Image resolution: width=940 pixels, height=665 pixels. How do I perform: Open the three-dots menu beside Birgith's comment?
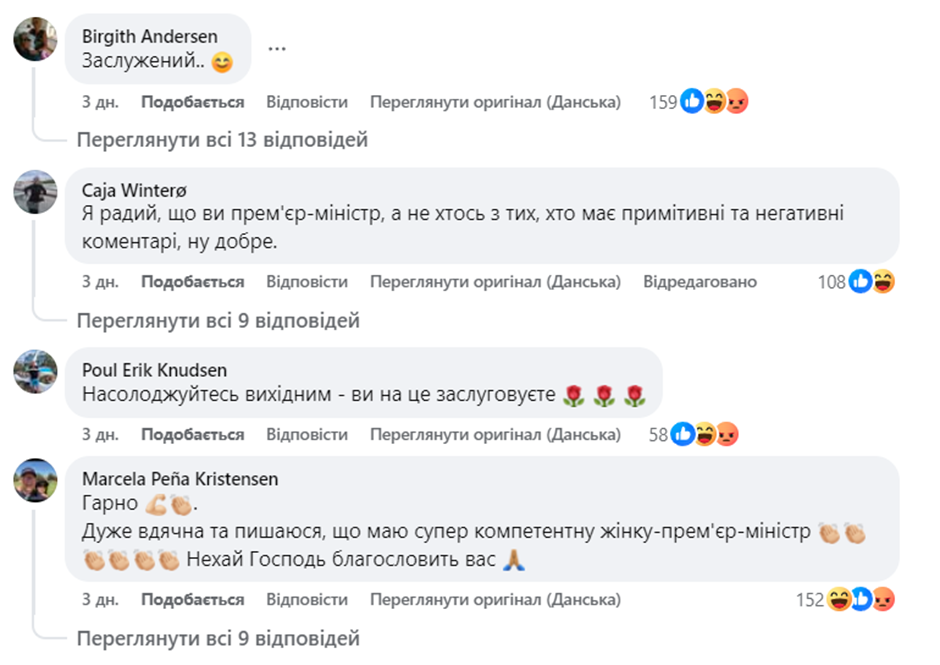coord(278,48)
